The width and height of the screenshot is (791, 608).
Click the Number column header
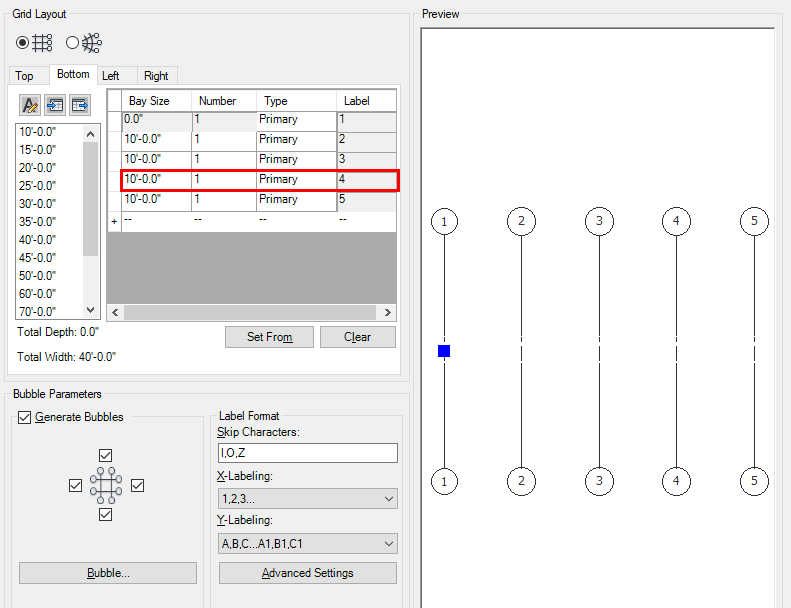[224, 101]
